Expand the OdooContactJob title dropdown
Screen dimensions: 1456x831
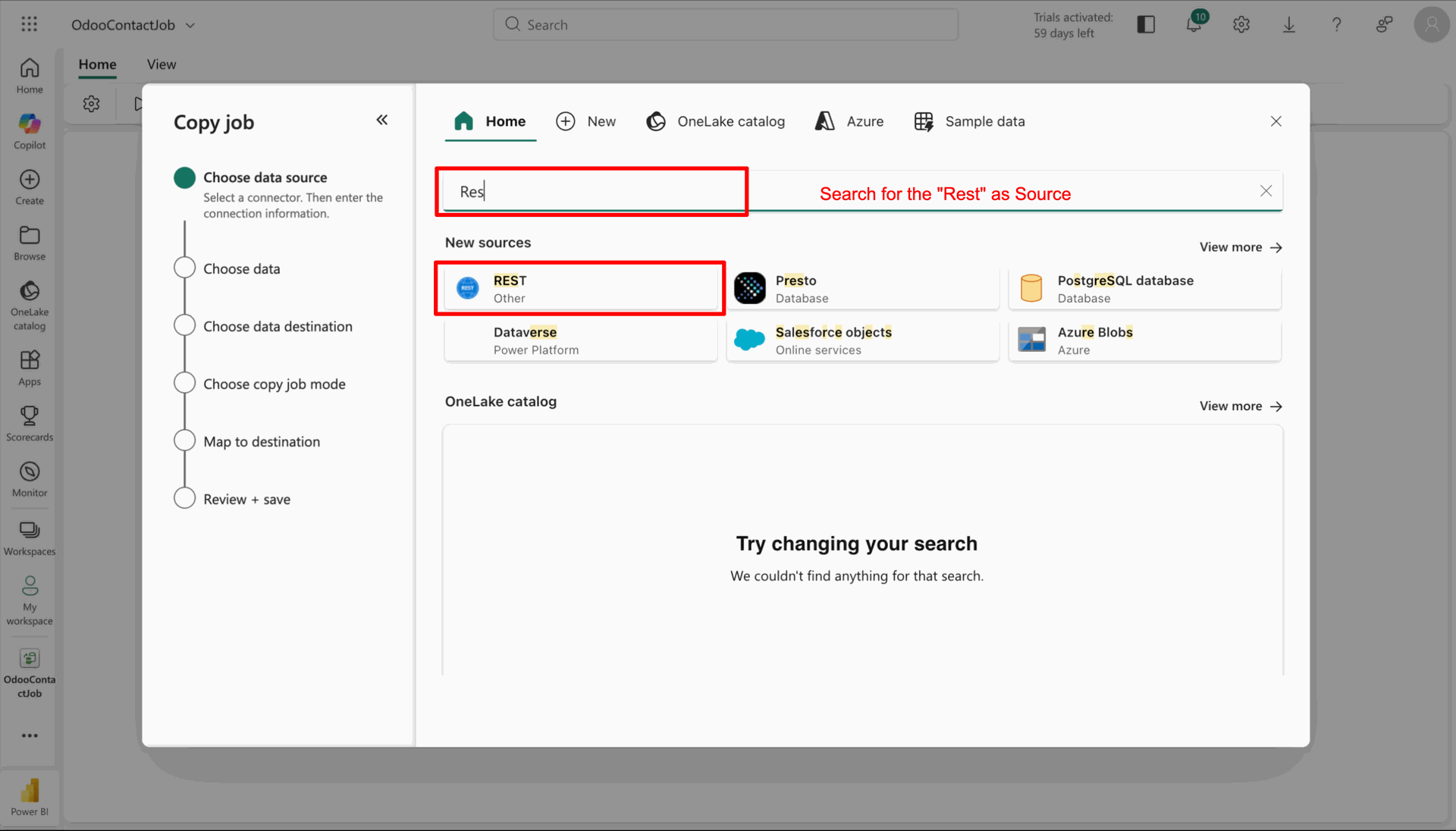tap(190, 25)
